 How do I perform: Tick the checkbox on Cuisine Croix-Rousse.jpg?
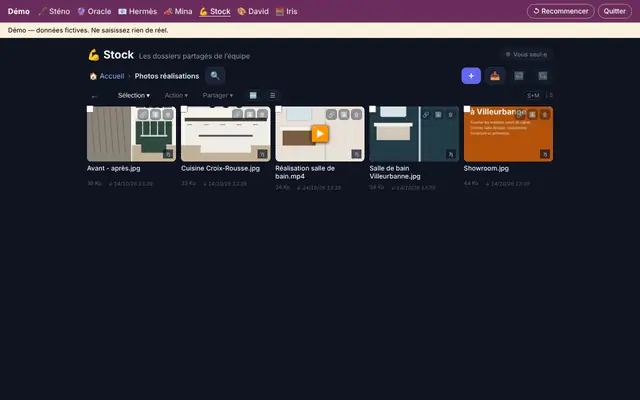(184, 109)
